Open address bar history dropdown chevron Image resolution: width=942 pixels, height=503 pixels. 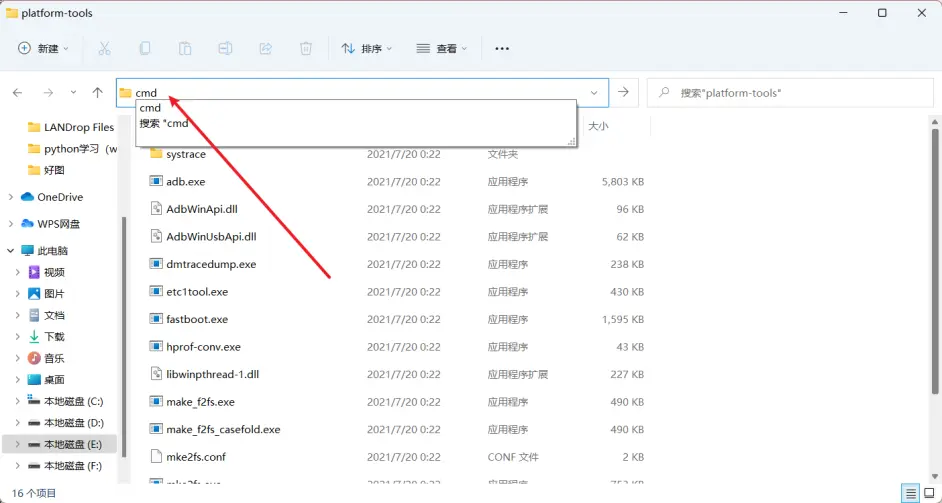(x=594, y=93)
